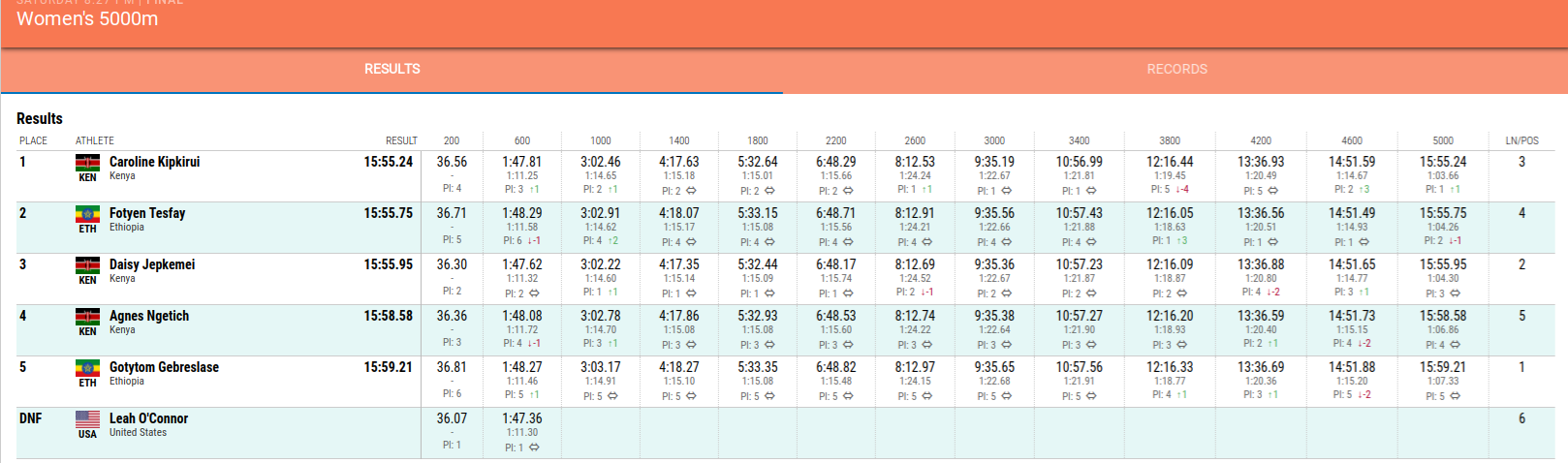The height and width of the screenshot is (463, 1568).
Task: Click the LN/POS column header
Action: click(x=1521, y=140)
